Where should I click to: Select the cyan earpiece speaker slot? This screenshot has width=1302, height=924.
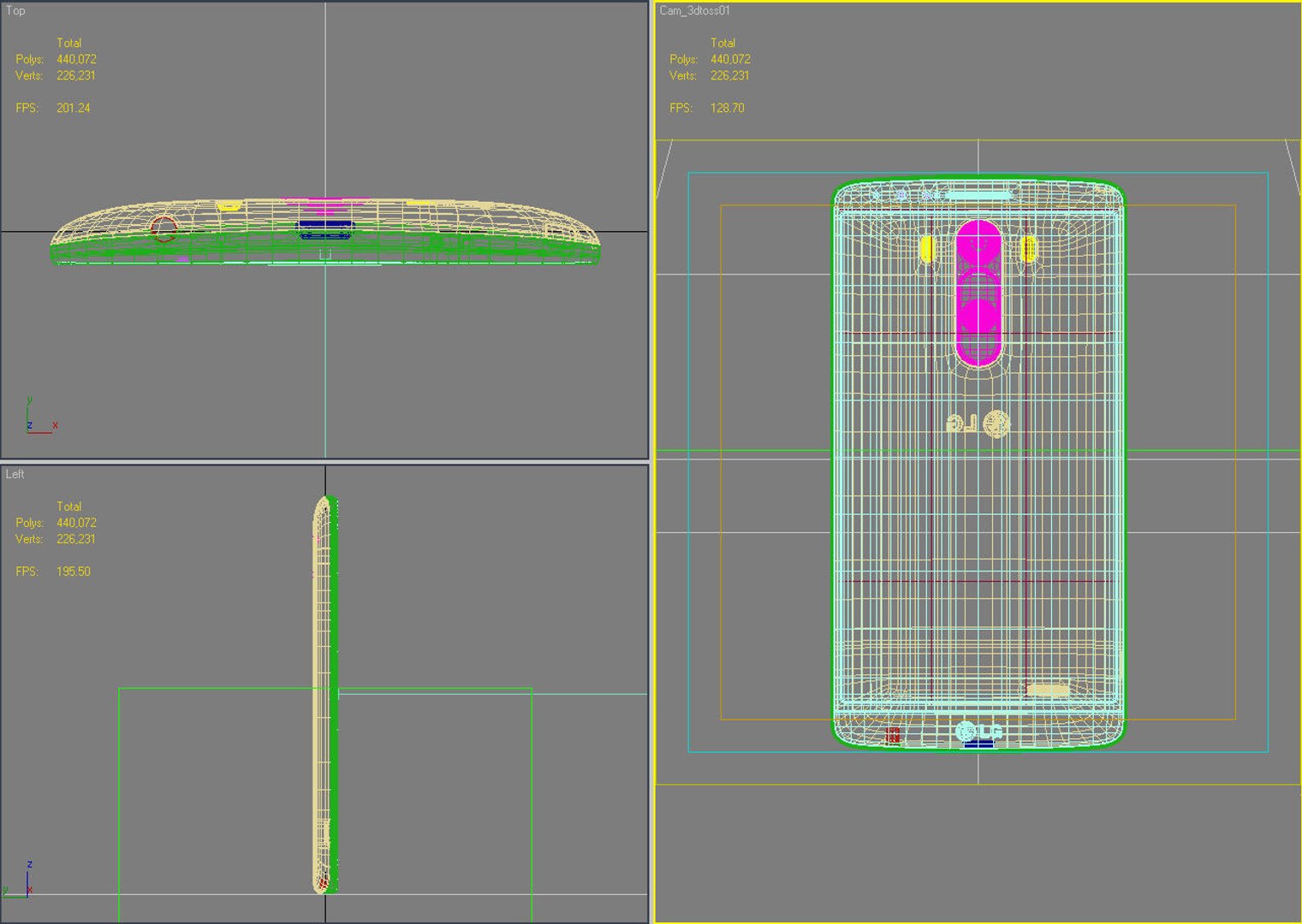[x=978, y=195]
